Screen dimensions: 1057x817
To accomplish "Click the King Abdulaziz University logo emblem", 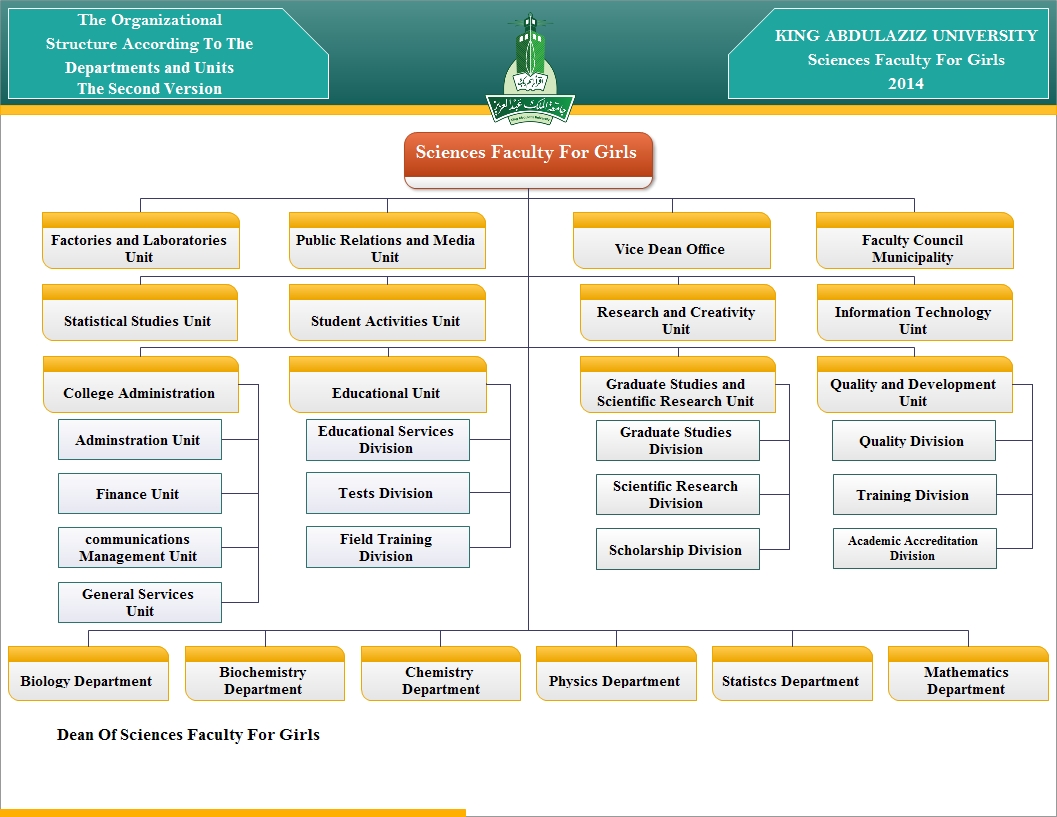I will tap(530, 69).
